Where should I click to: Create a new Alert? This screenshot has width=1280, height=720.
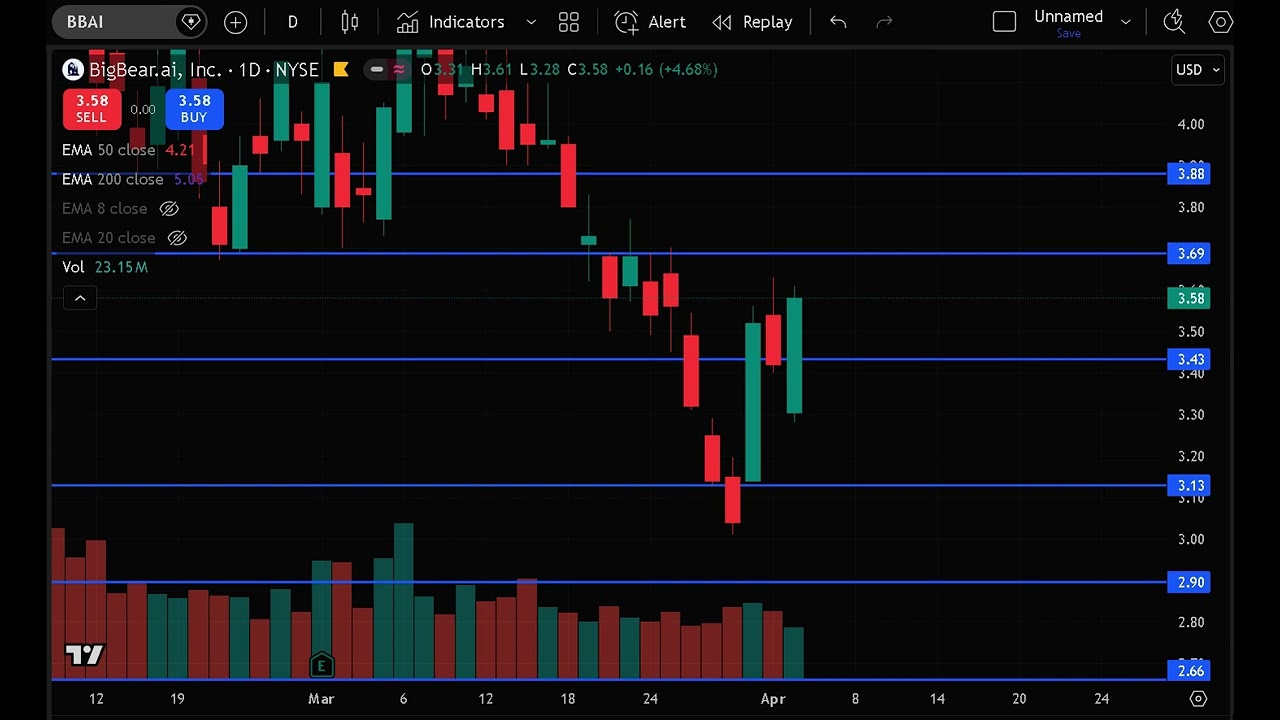pyautogui.click(x=650, y=22)
